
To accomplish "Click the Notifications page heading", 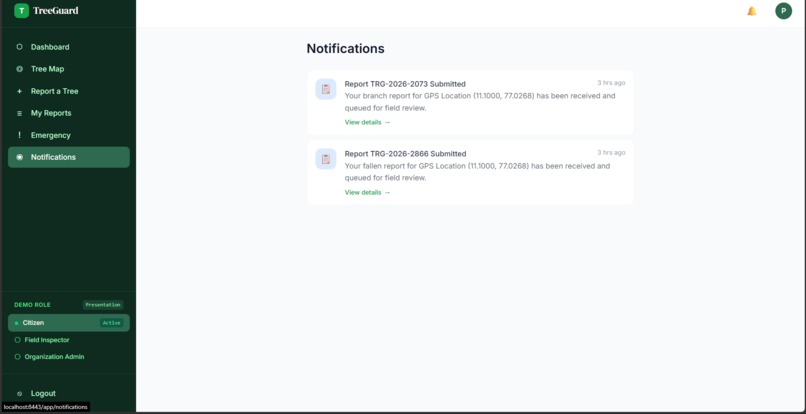I will coord(345,48).
